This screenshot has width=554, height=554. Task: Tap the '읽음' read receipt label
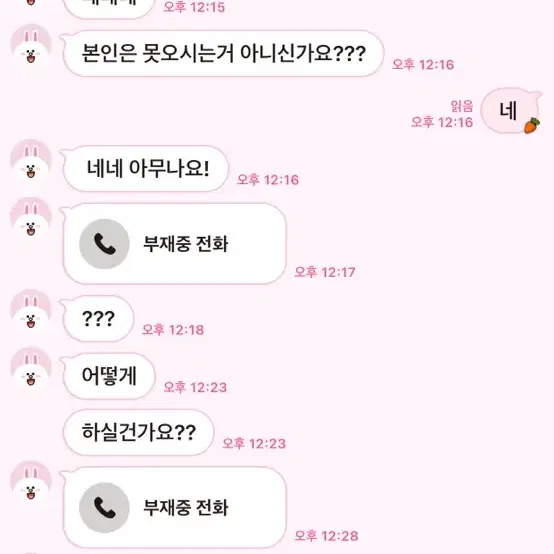point(462,106)
